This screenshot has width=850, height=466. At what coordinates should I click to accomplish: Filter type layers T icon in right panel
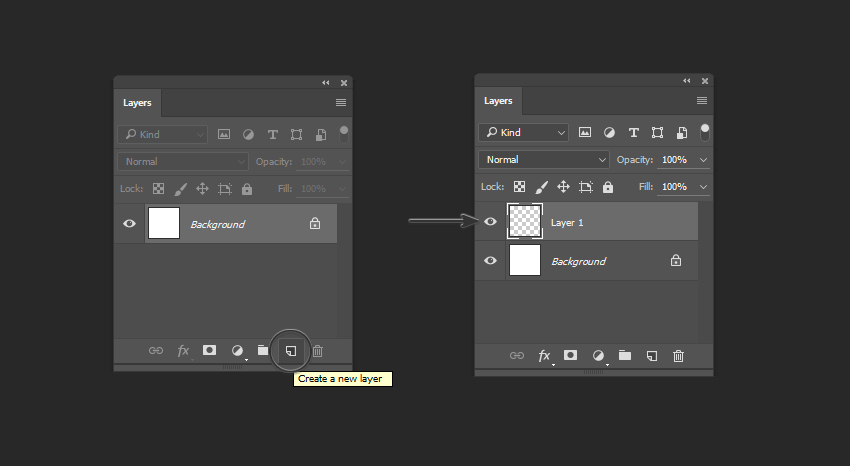(634, 132)
